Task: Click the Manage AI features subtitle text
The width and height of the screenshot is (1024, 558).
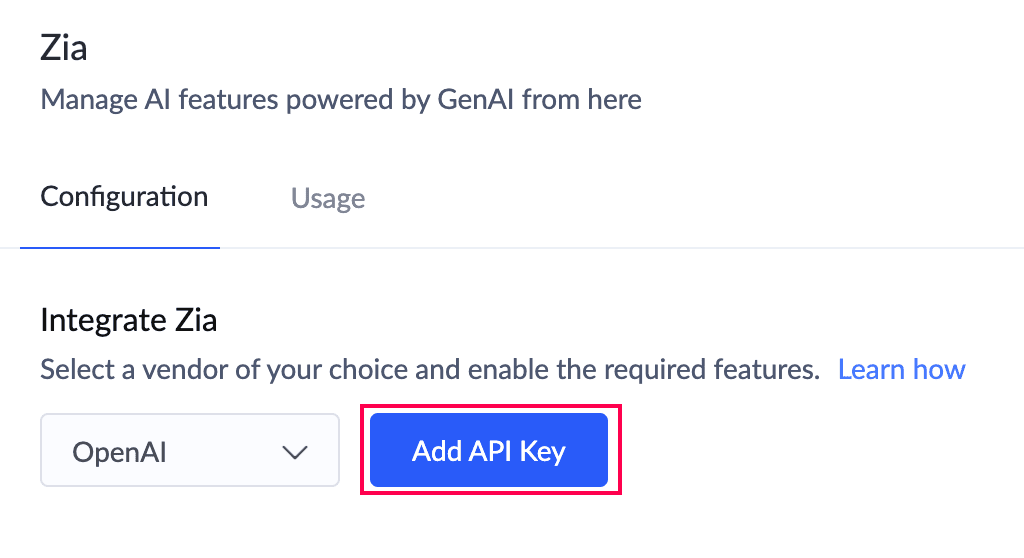Action: pyautogui.click(x=340, y=100)
